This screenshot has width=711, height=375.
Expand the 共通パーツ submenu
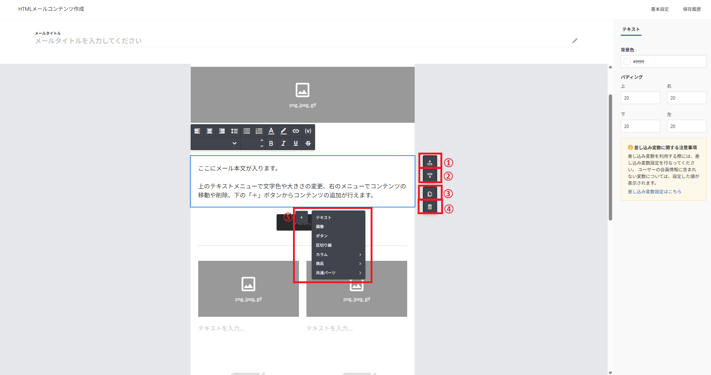pos(338,273)
